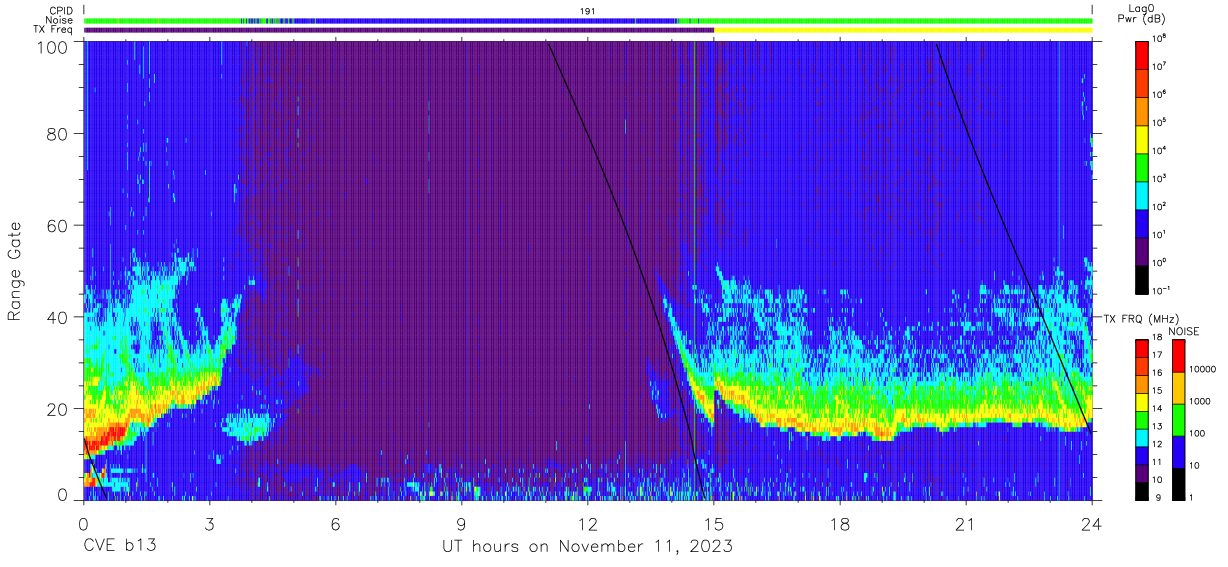Click the 12 label on the TX FRQ legend
1228x567 pixels.
tap(1159, 445)
